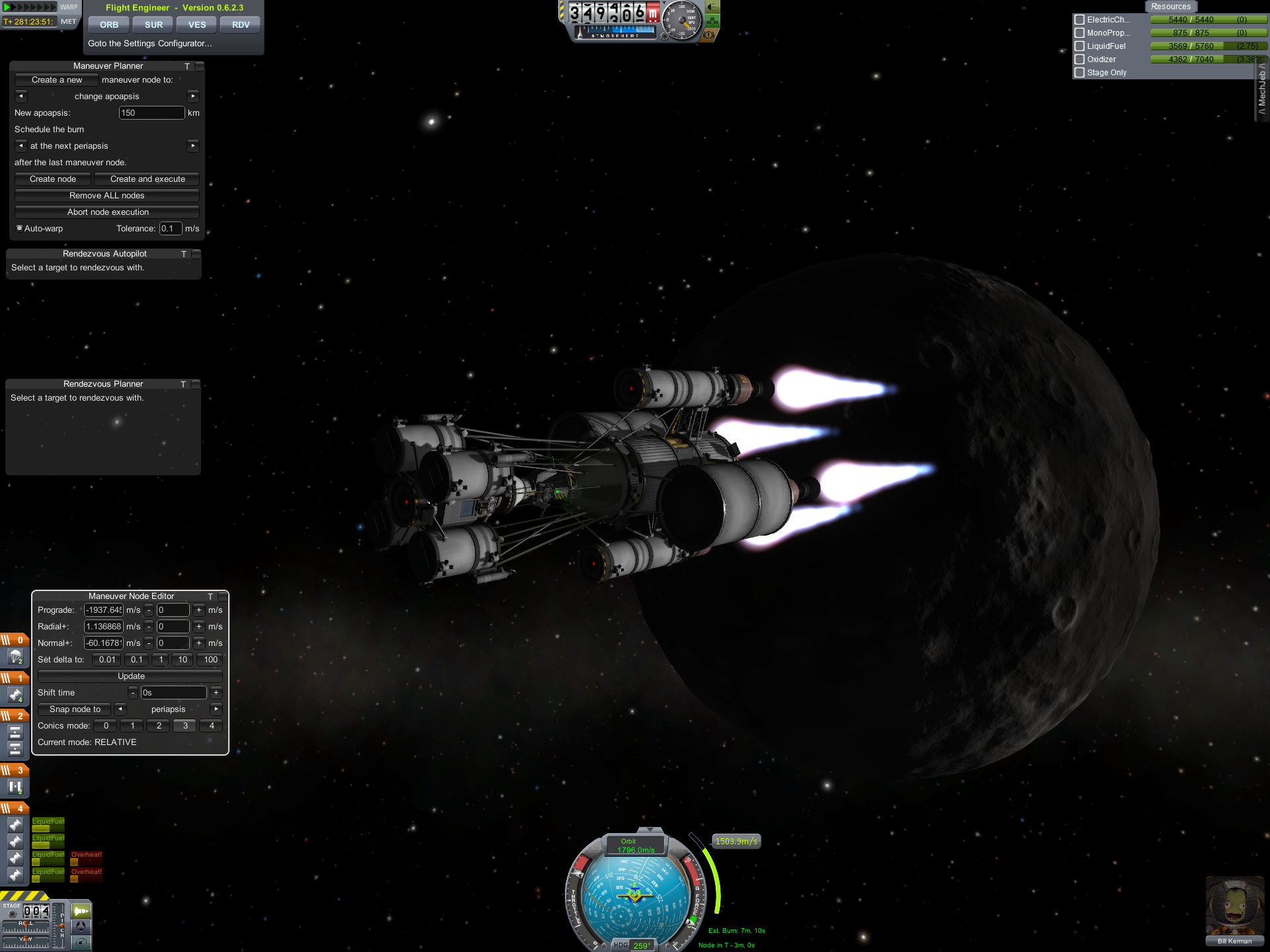The width and height of the screenshot is (1270, 952).
Task: Click the Tolerance input field
Action: click(171, 229)
